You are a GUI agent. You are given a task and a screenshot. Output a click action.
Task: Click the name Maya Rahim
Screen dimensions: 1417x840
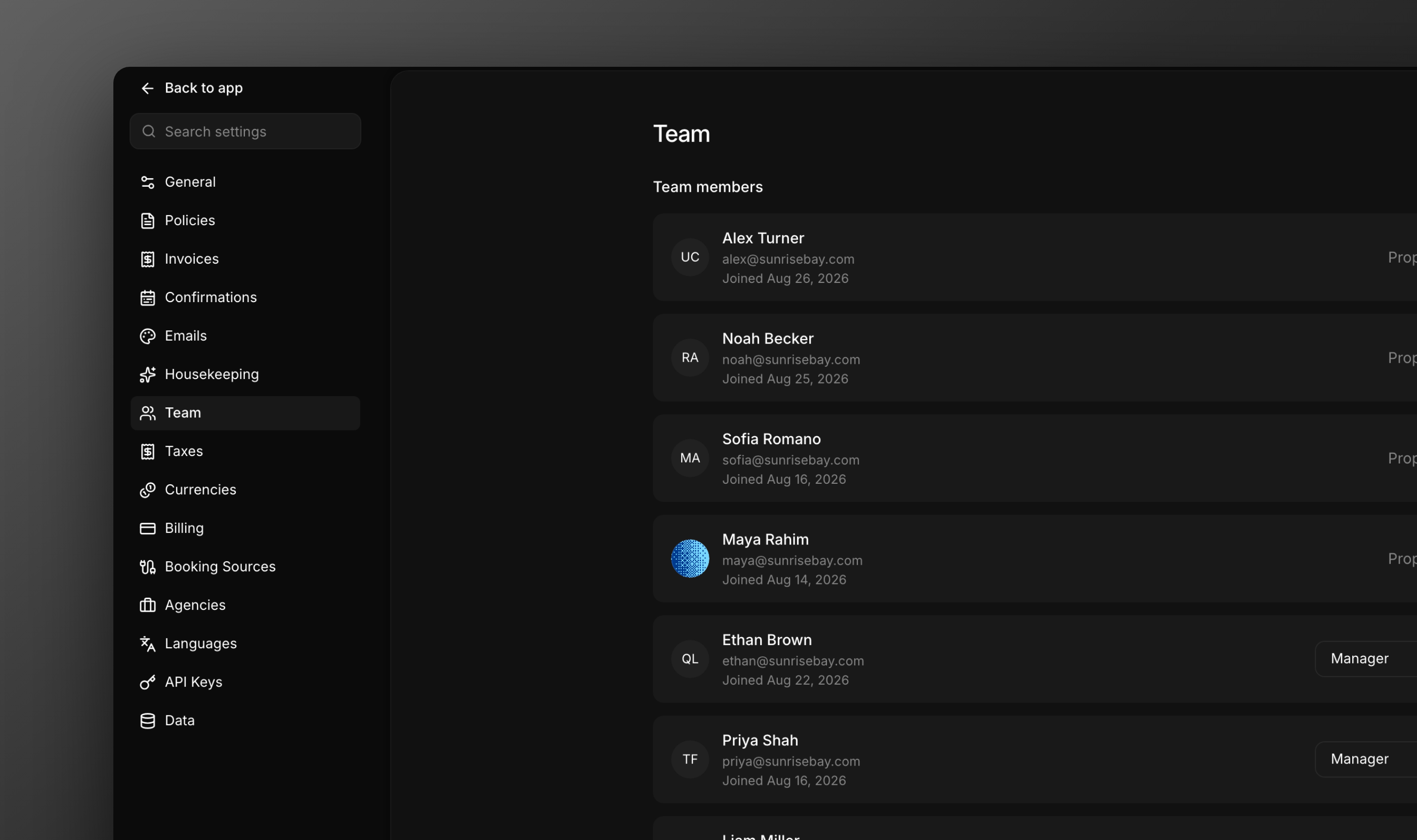765,539
